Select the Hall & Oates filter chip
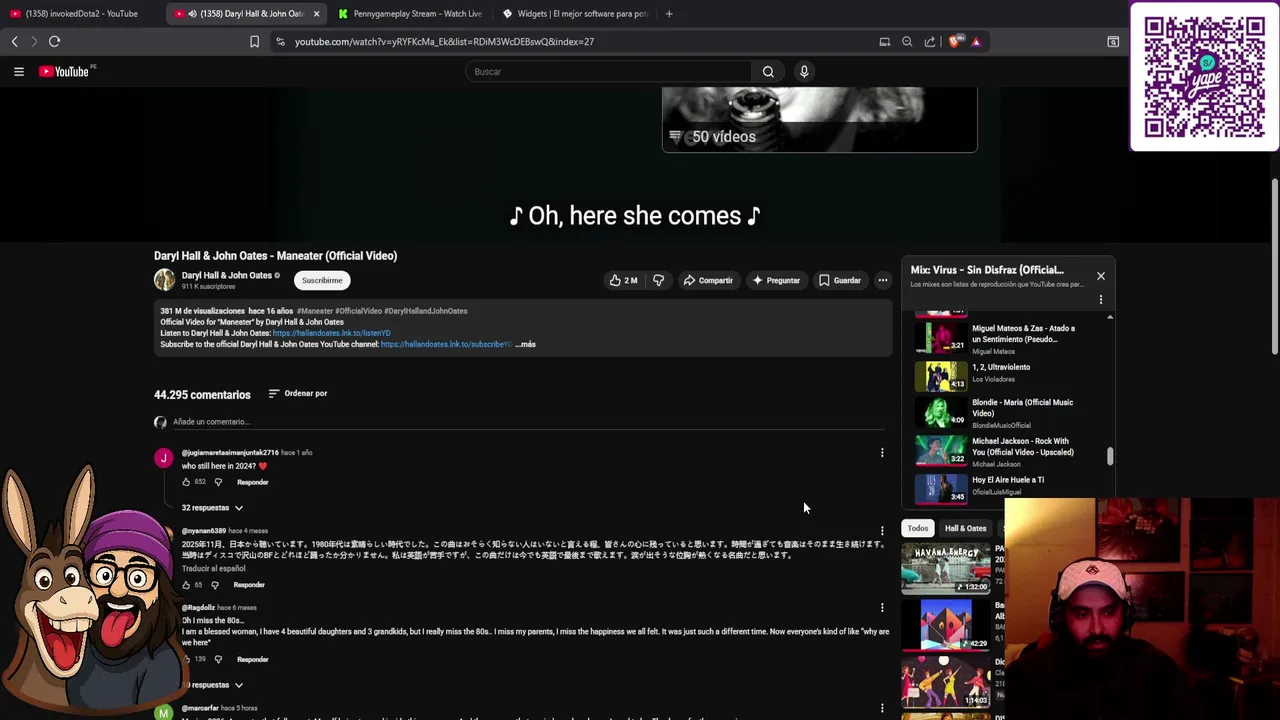This screenshot has height=720, width=1280. click(965, 528)
